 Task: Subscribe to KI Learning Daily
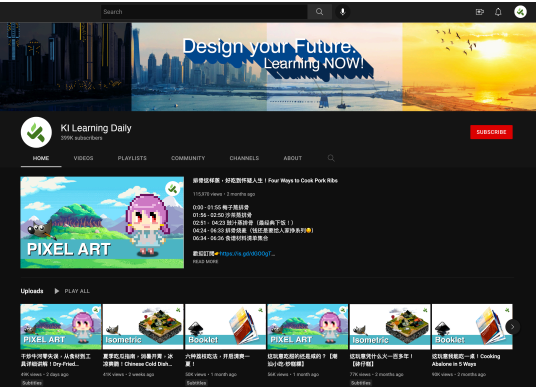point(491,132)
